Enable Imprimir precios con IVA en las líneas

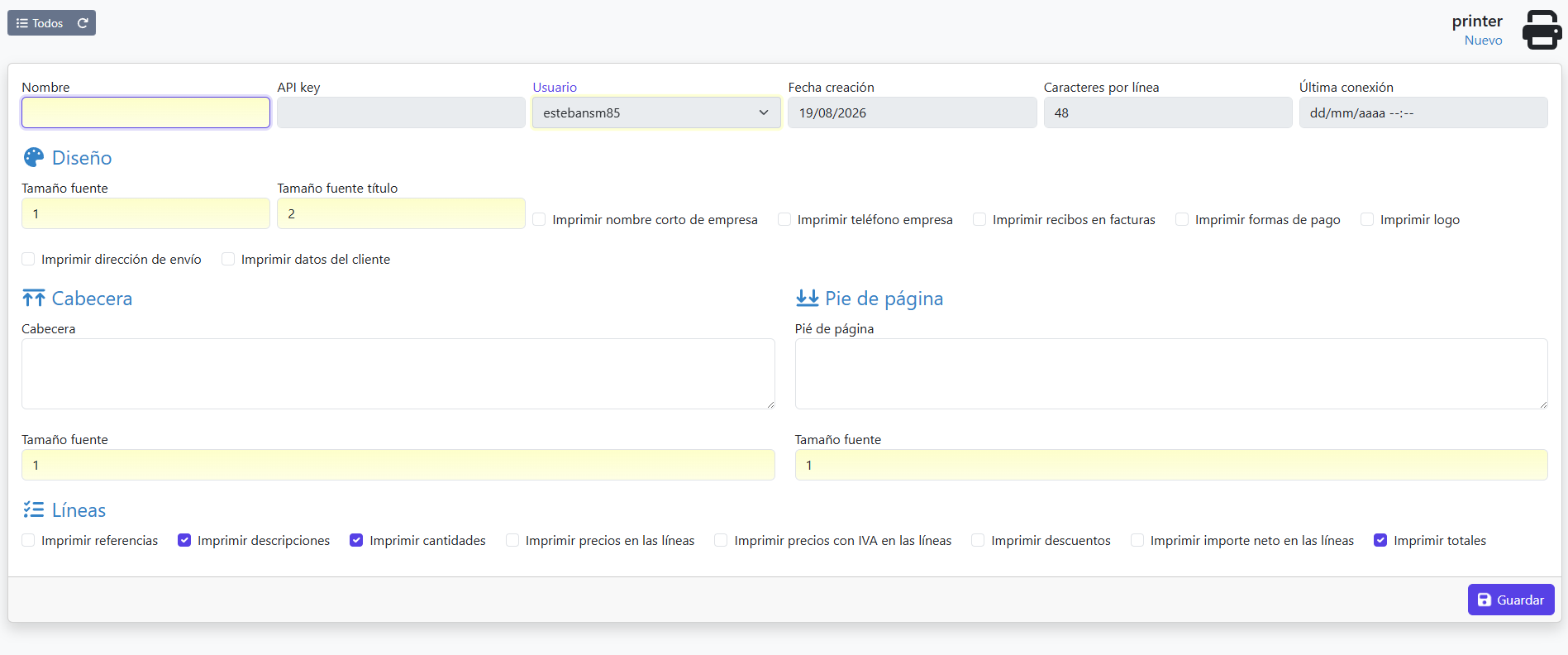click(721, 540)
